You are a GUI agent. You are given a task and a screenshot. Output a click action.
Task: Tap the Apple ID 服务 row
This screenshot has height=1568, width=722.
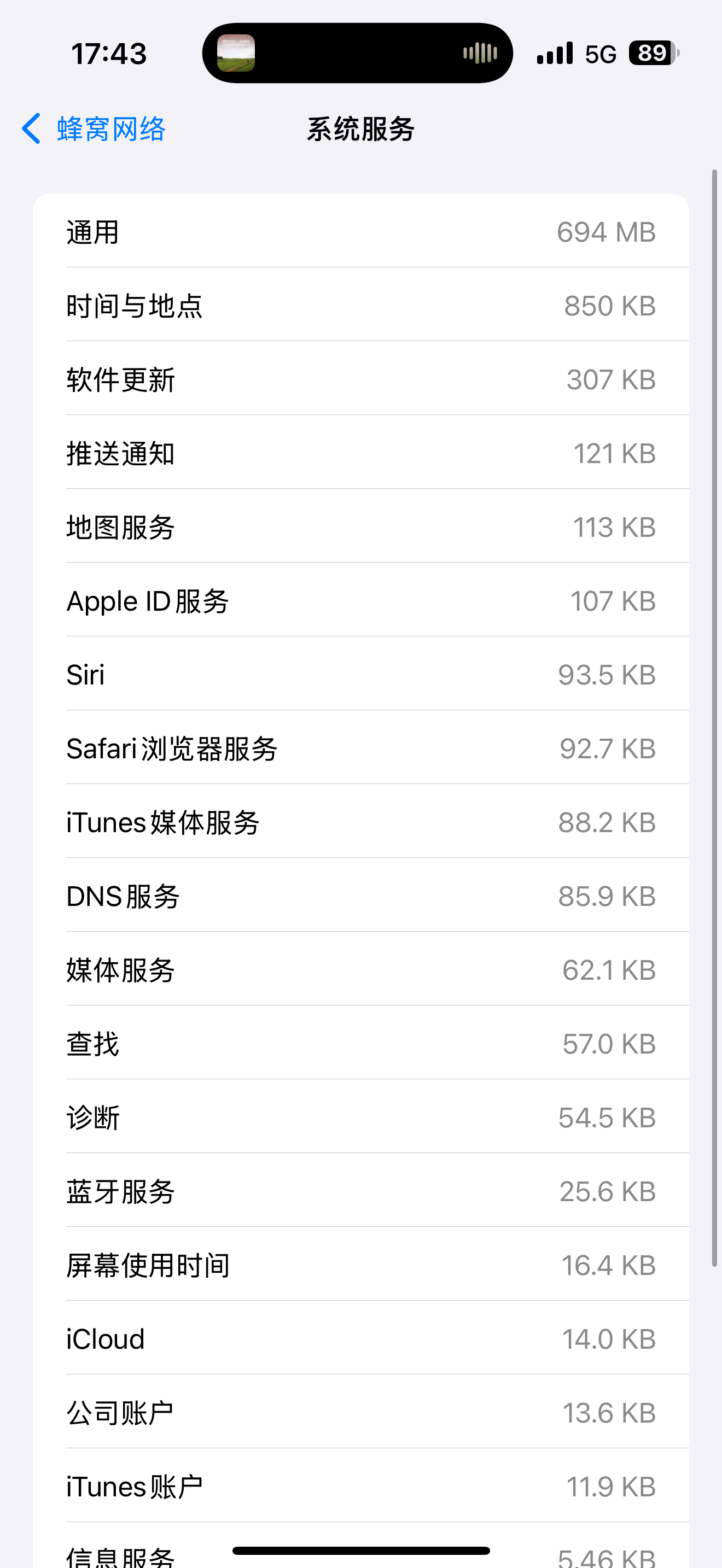[360, 601]
